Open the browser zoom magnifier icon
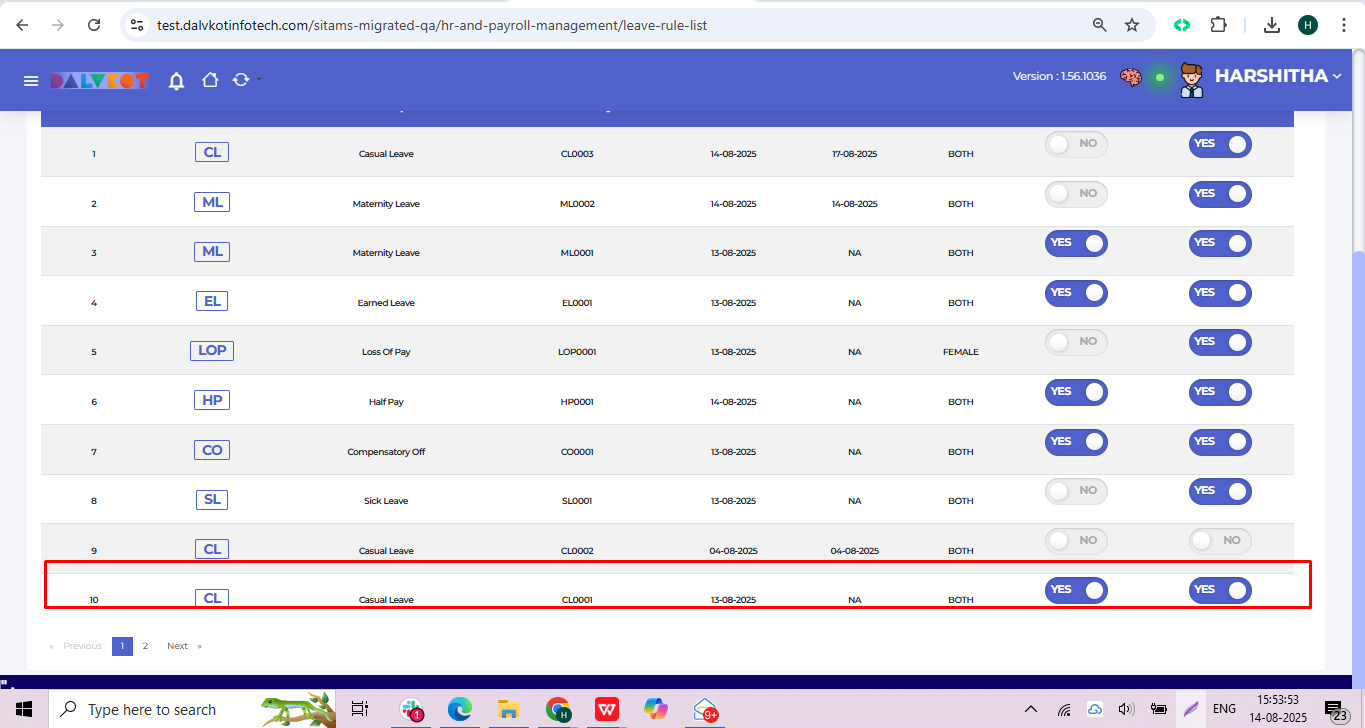 [x=1099, y=25]
